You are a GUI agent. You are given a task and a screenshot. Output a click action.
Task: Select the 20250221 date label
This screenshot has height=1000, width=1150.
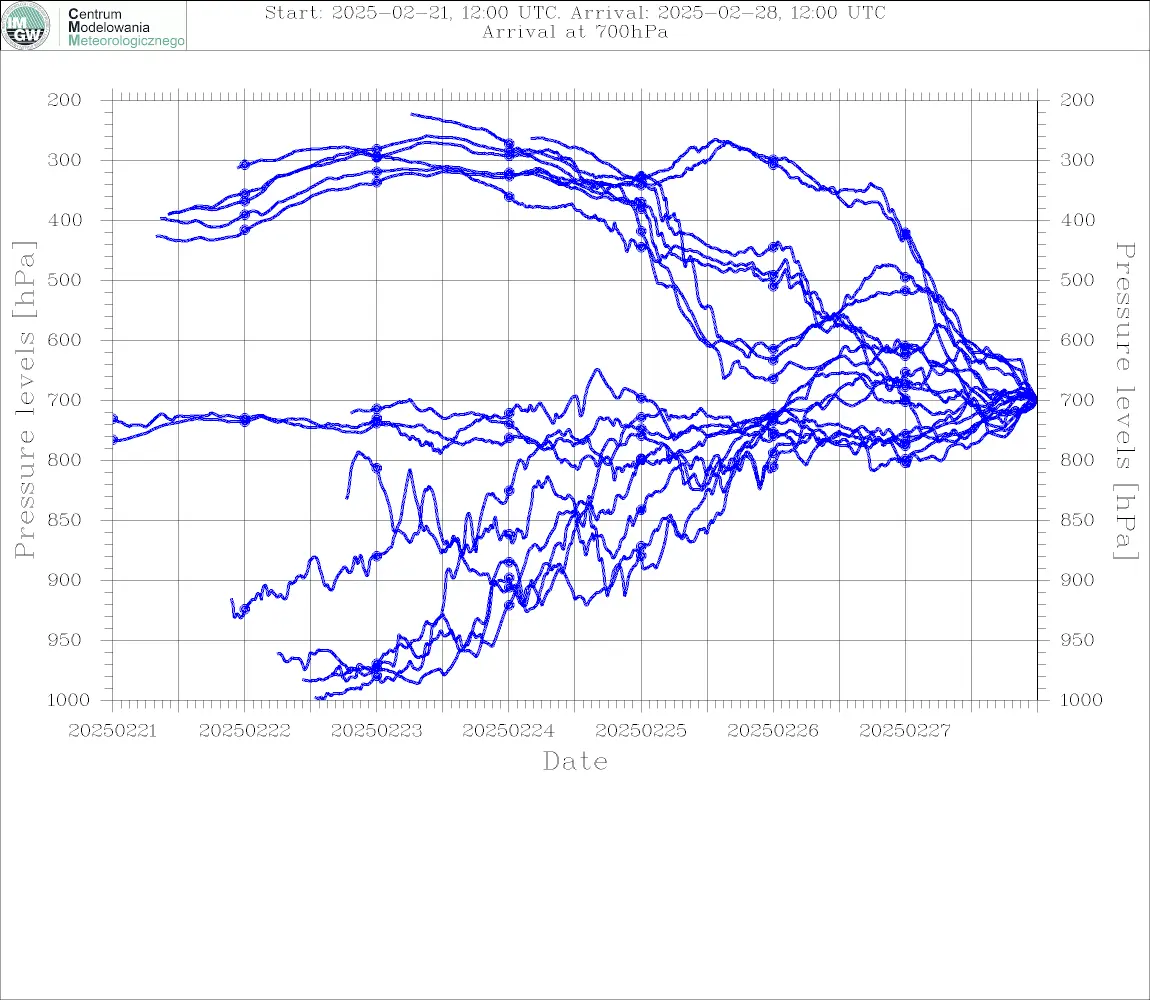pos(112,731)
